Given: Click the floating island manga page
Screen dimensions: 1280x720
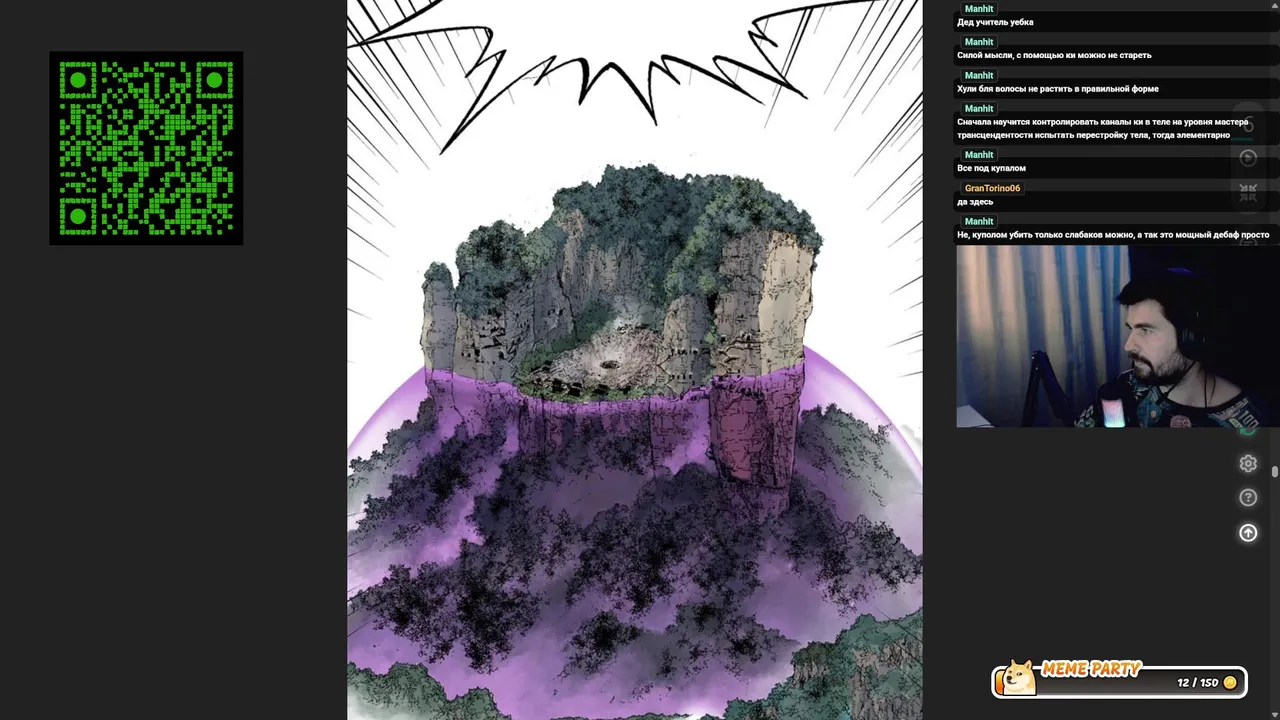Looking at the screenshot, I should (634, 360).
